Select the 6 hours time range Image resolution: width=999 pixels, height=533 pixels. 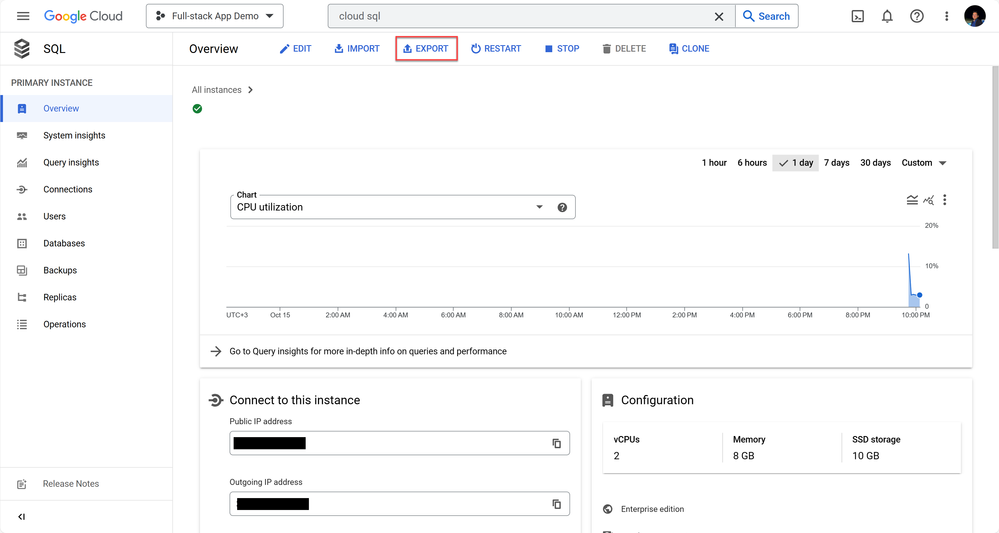(752, 162)
